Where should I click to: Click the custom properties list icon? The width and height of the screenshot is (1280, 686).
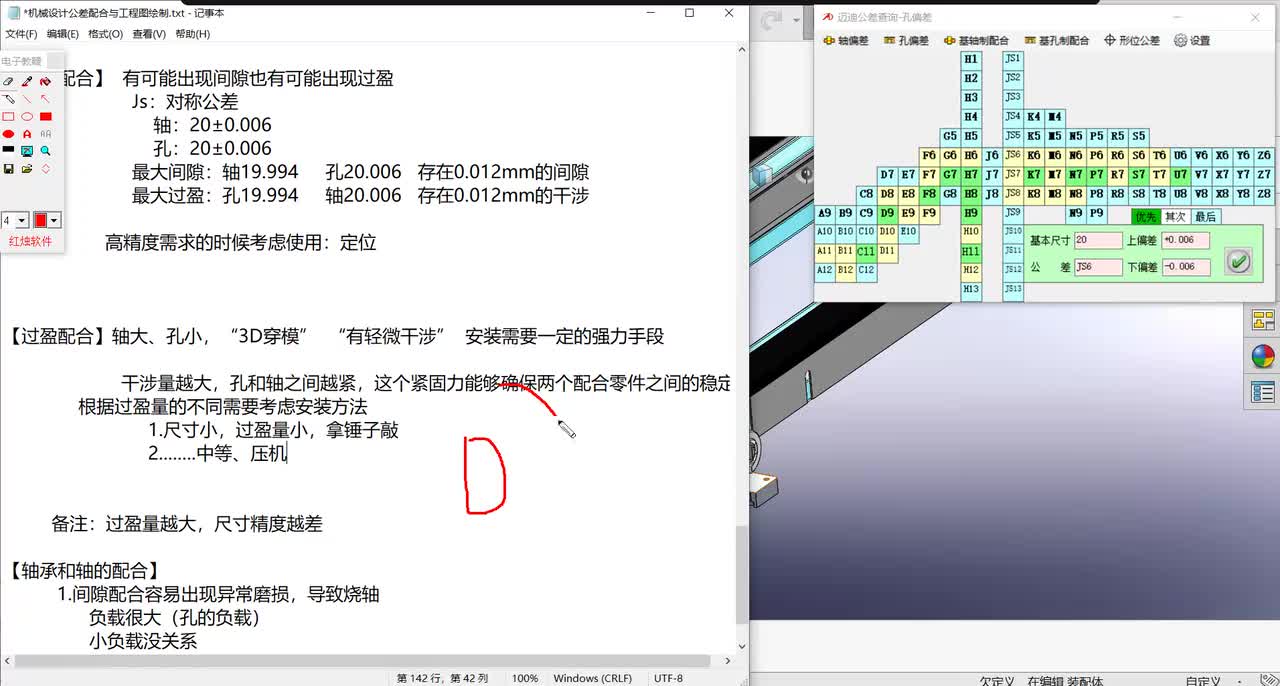pyautogui.click(x=1263, y=393)
